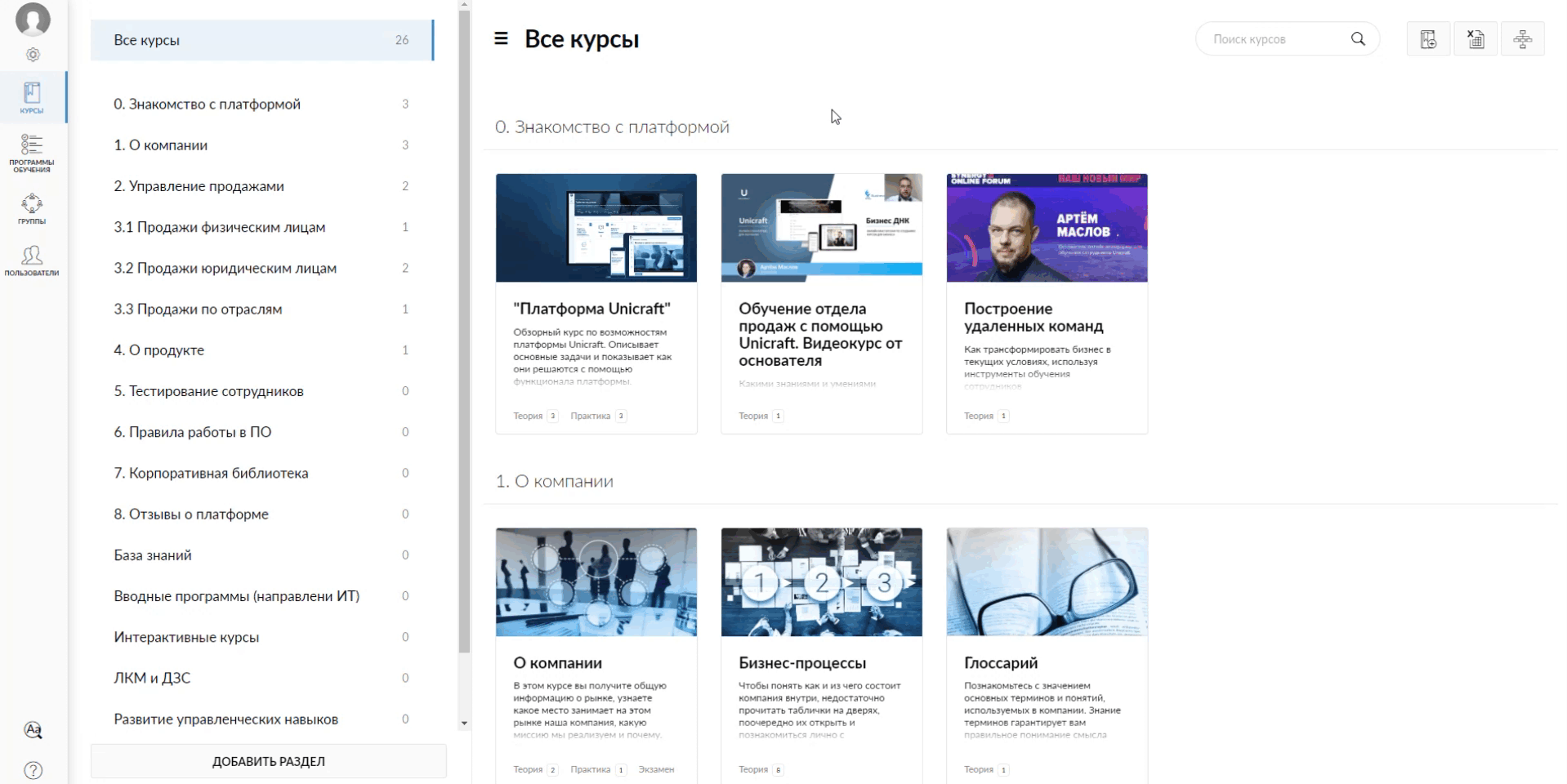Open 8. Отзывы о платформе section

261,514
